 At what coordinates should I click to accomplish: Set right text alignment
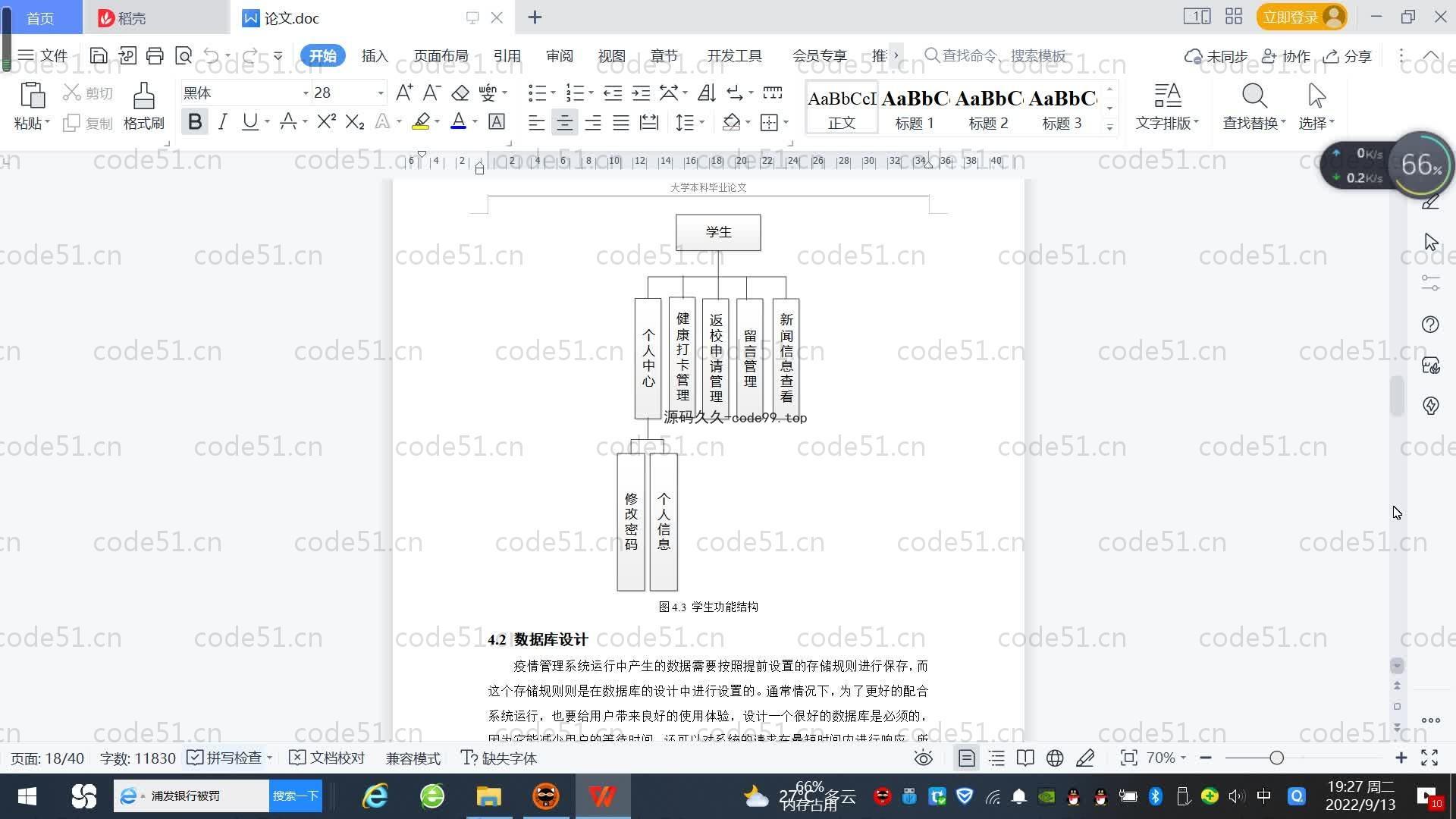pyautogui.click(x=593, y=121)
